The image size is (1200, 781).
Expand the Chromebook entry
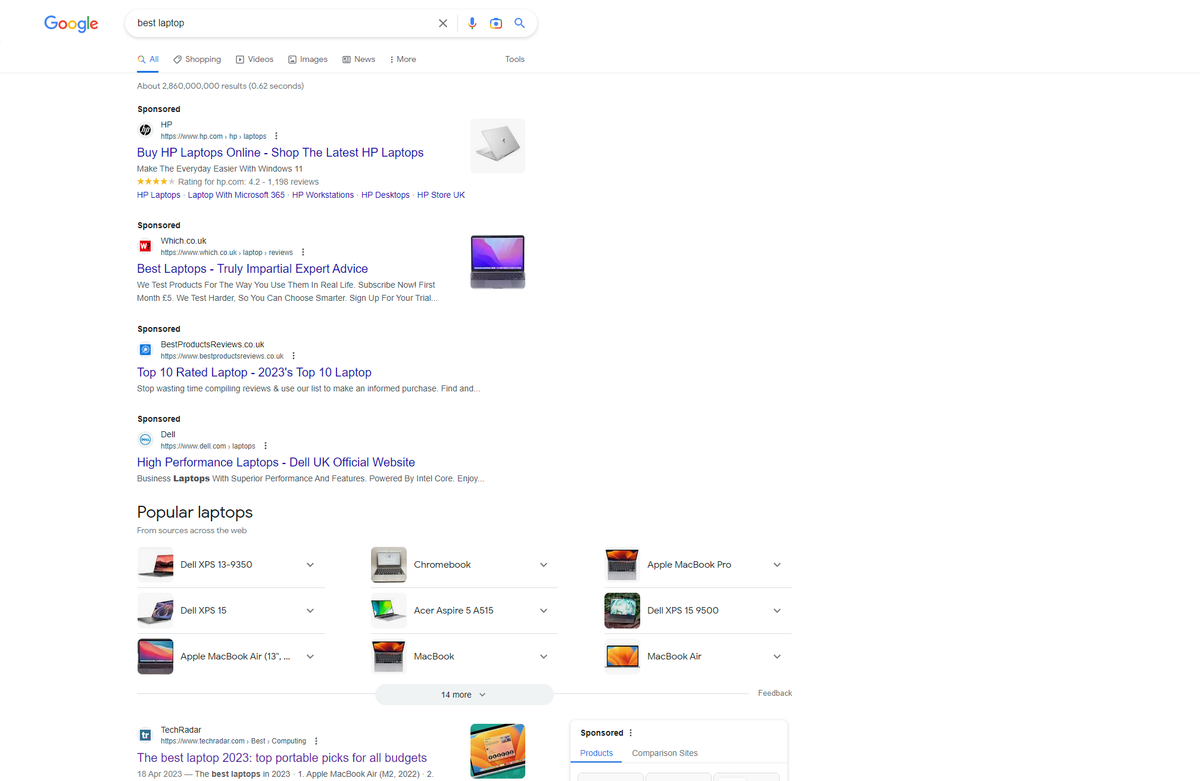click(543, 564)
